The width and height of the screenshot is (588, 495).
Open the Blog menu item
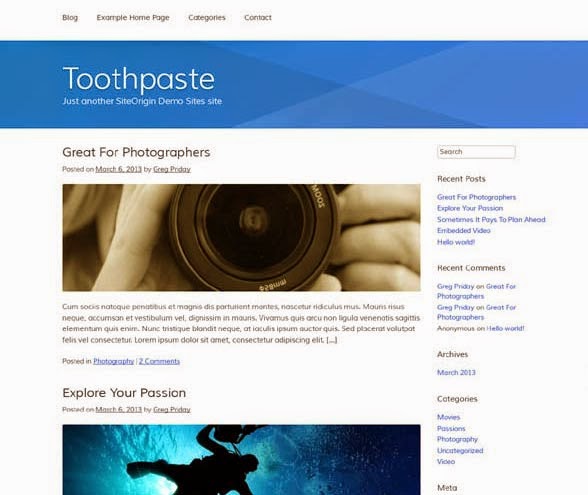point(70,18)
